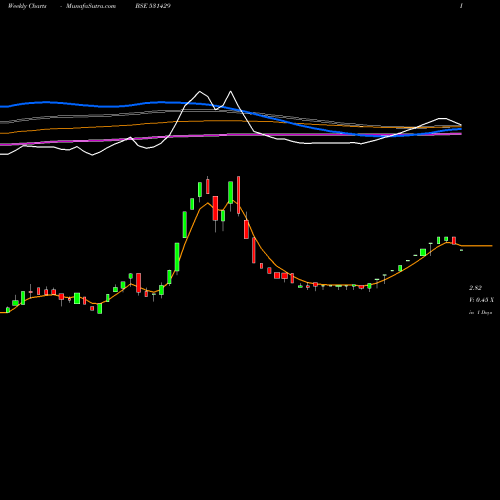Click the 'Weekly Charts' title text

pos(27,6)
